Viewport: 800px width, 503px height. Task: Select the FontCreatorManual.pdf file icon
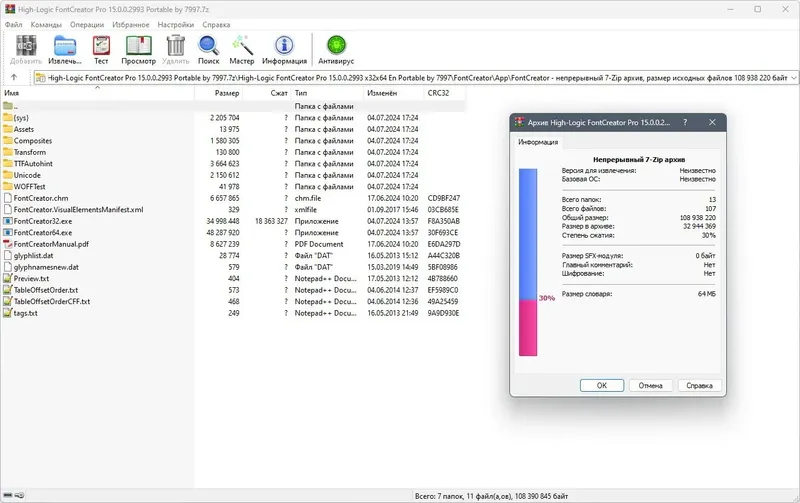(8, 244)
